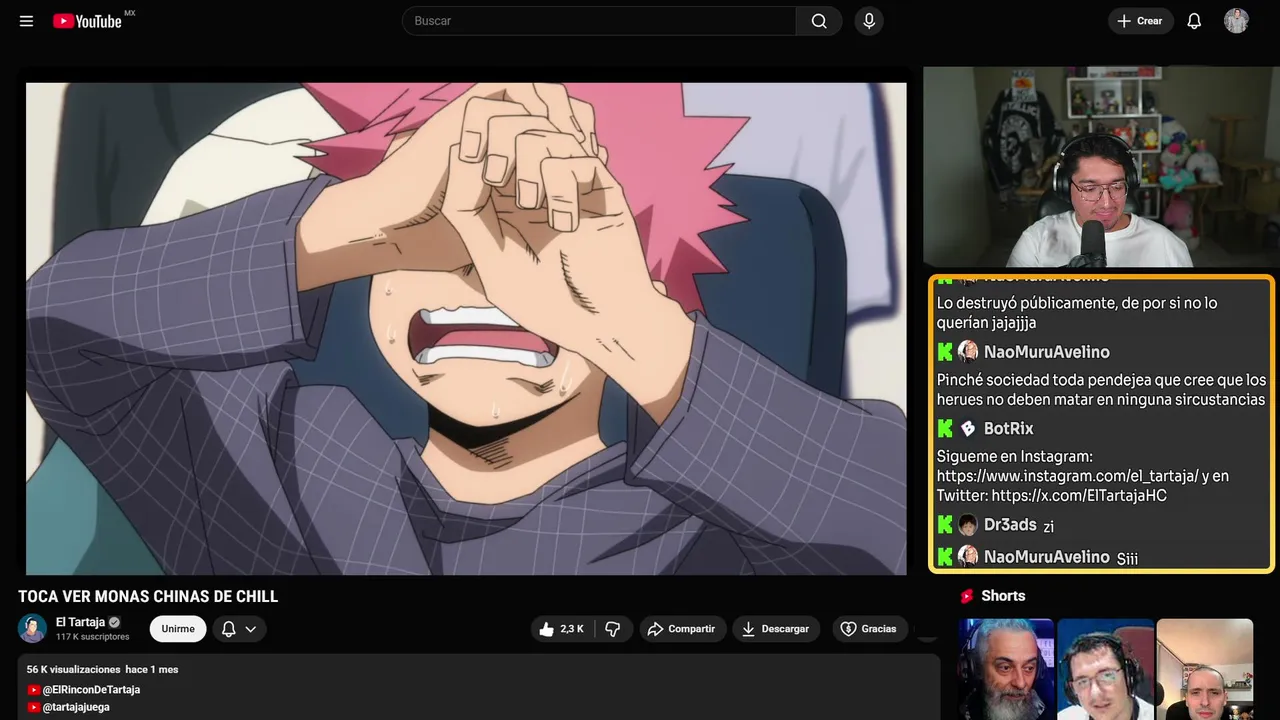Visit the El Tartaja channel name link

[80, 622]
